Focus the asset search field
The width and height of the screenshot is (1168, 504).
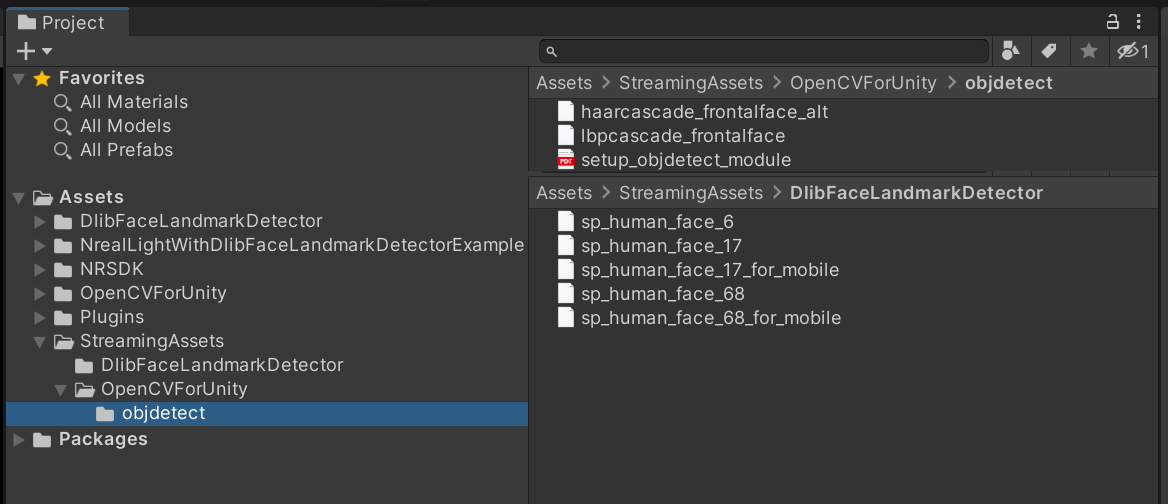764,51
